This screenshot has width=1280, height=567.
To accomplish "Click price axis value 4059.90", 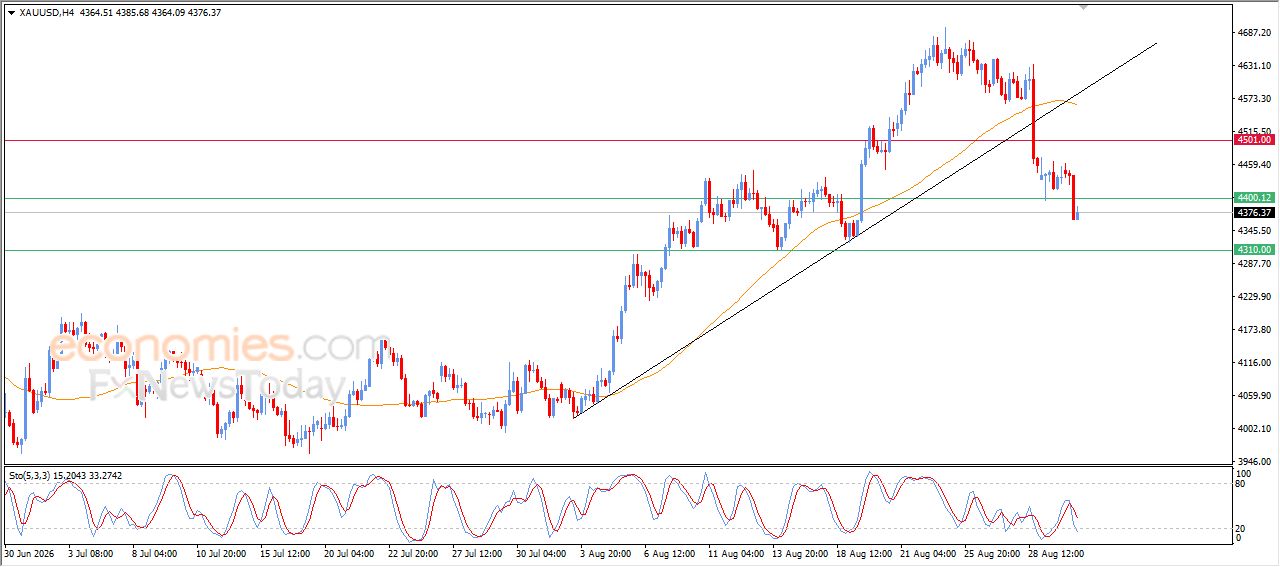I will click(1254, 396).
